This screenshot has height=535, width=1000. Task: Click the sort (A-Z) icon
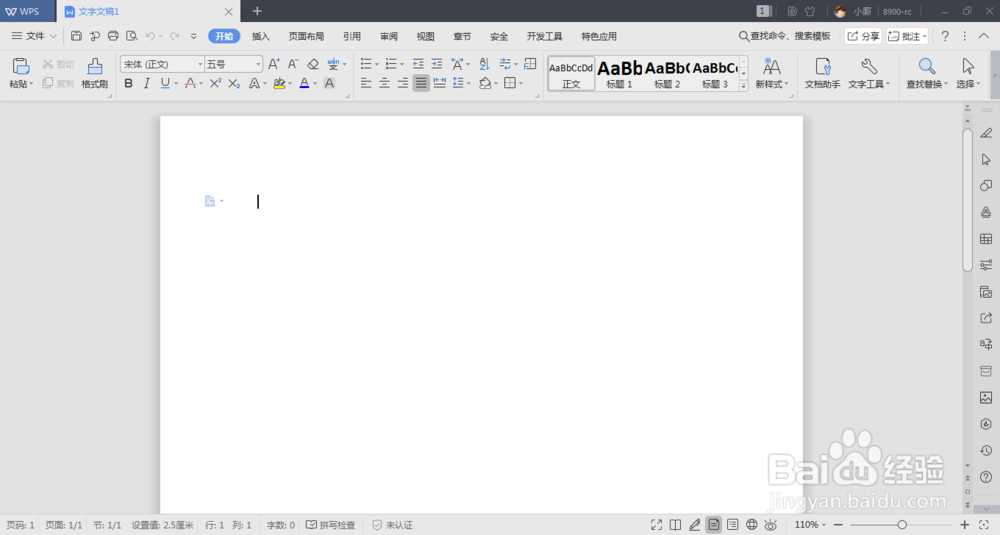[484, 64]
